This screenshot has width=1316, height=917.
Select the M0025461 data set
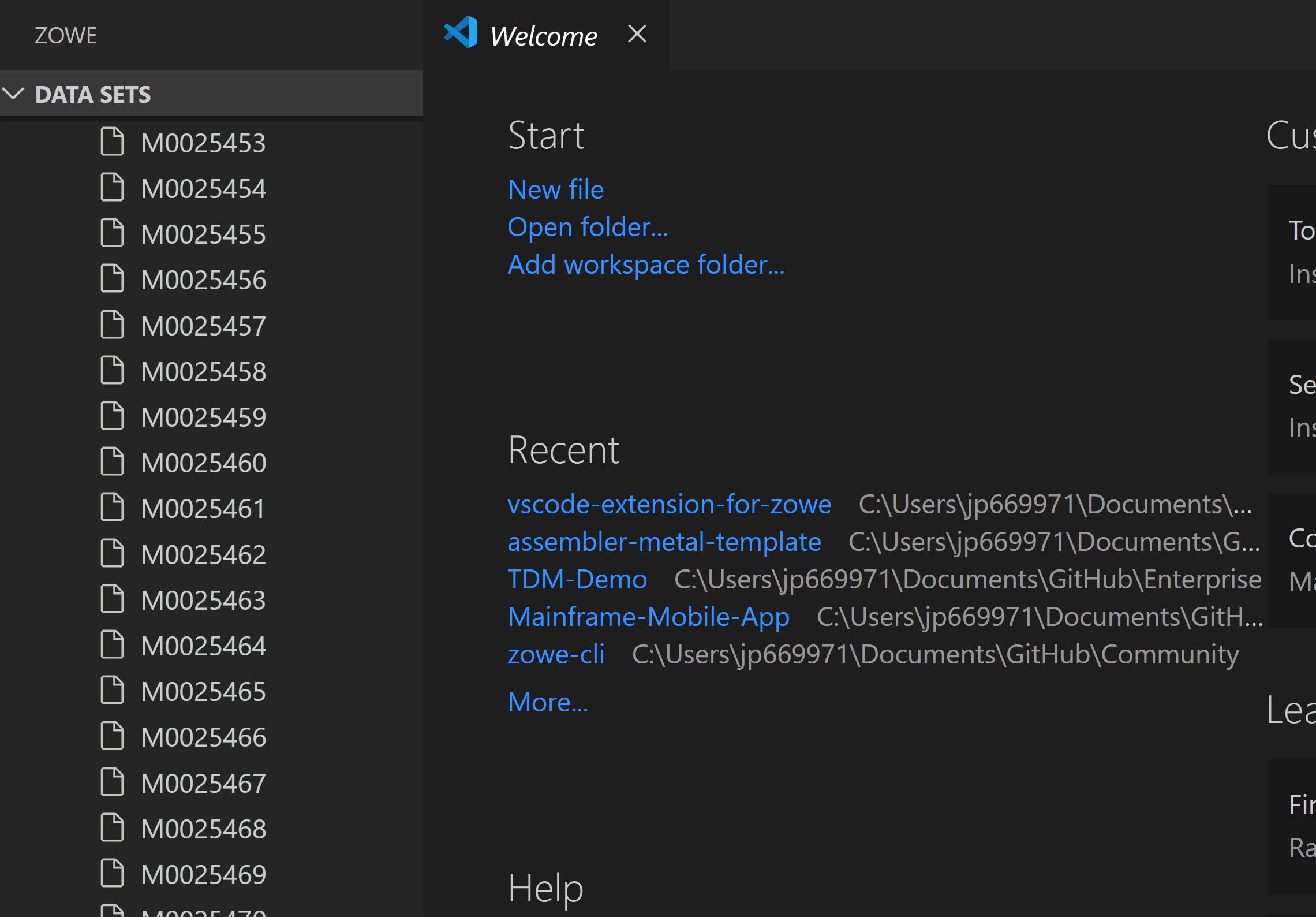tap(203, 508)
